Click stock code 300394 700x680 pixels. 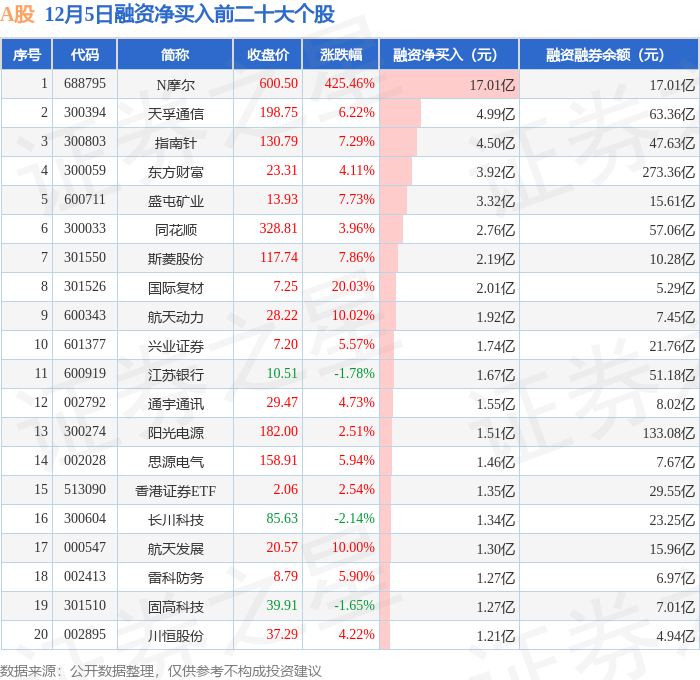click(85, 113)
